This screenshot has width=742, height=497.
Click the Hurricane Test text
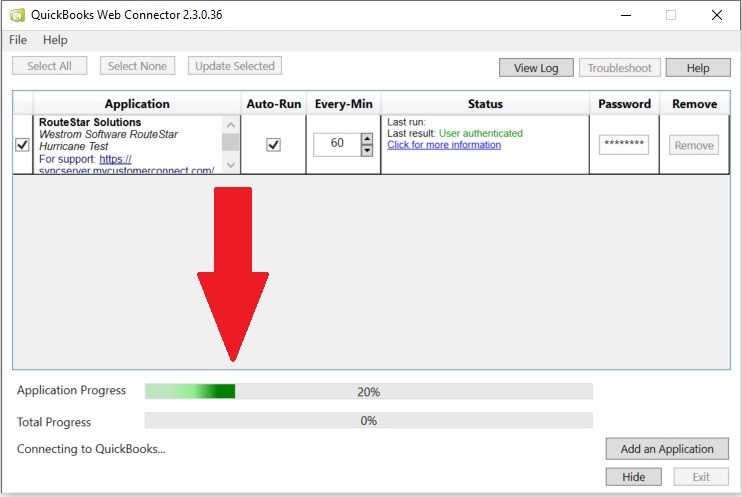tap(74, 146)
